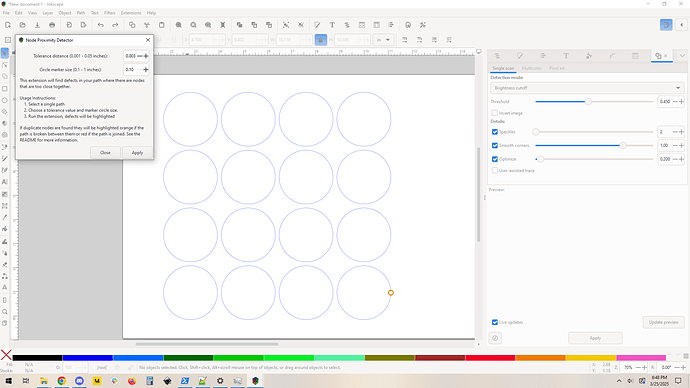Click Google Chrome icon in taskbar
690x388 pixels.
click(62, 381)
